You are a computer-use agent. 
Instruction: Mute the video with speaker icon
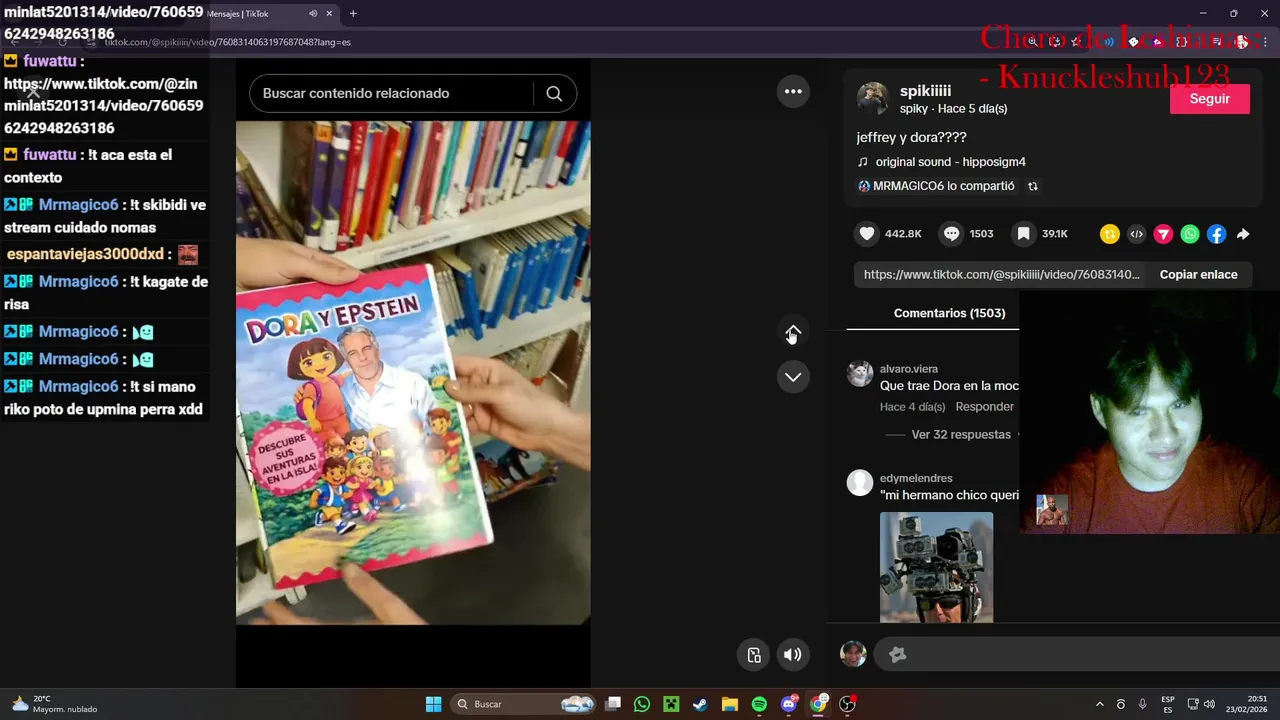point(793,655)
